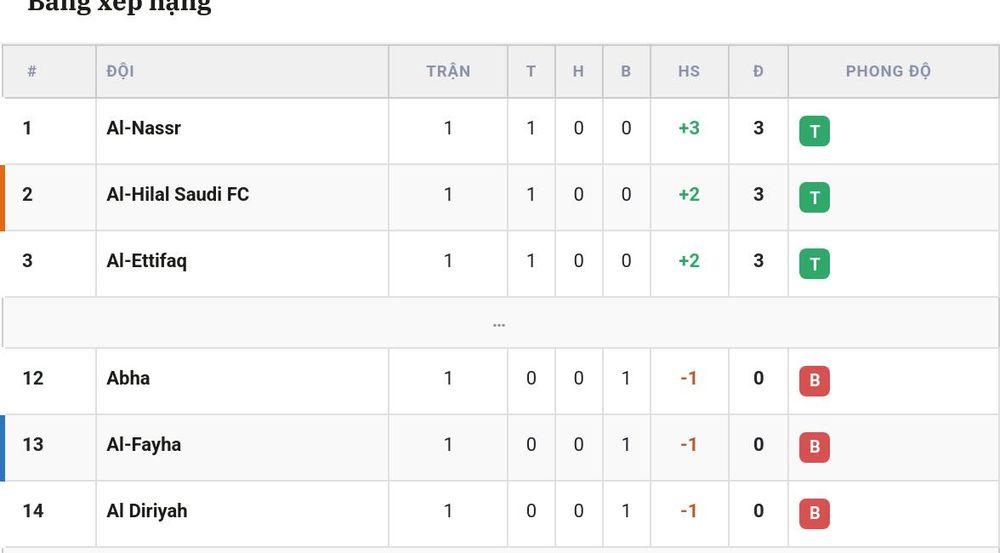Open the Abha team link
Screen dimensions: 1000x553
[x=128, y=378]
